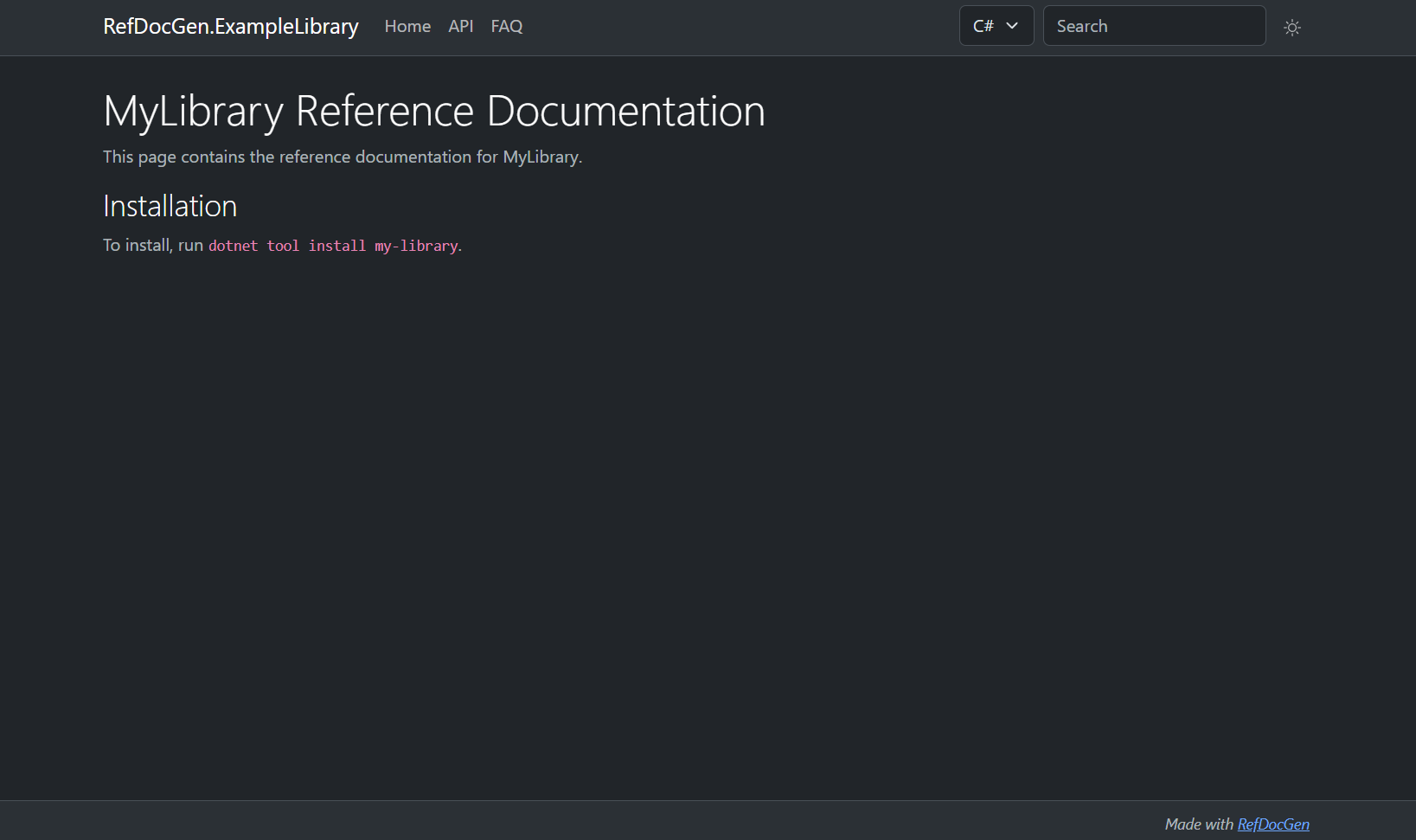Follow the RefDocGen link in the footer
The image size is (1416, 840).
(x=1272, y=824)
